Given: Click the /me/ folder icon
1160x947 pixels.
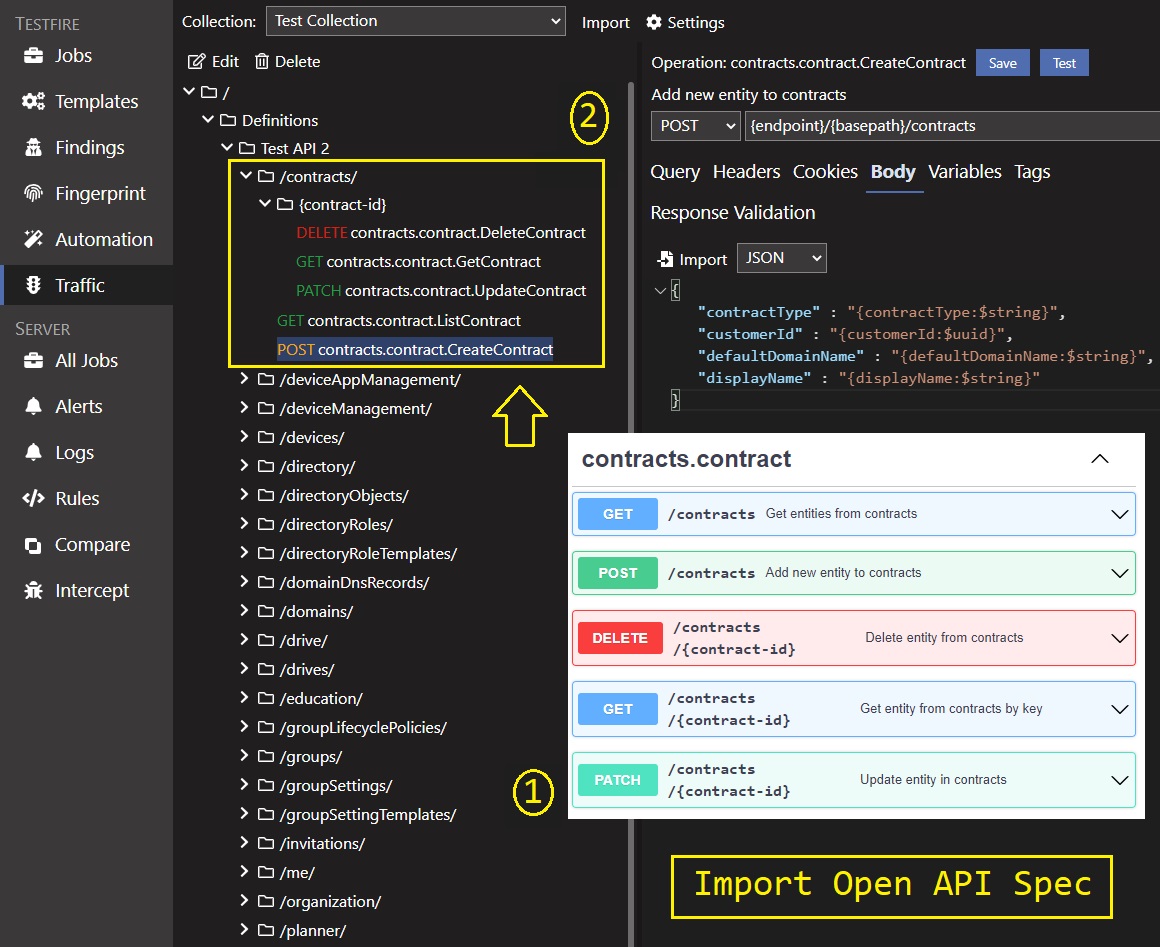Looking at the screenshot, I should [266, 872].
